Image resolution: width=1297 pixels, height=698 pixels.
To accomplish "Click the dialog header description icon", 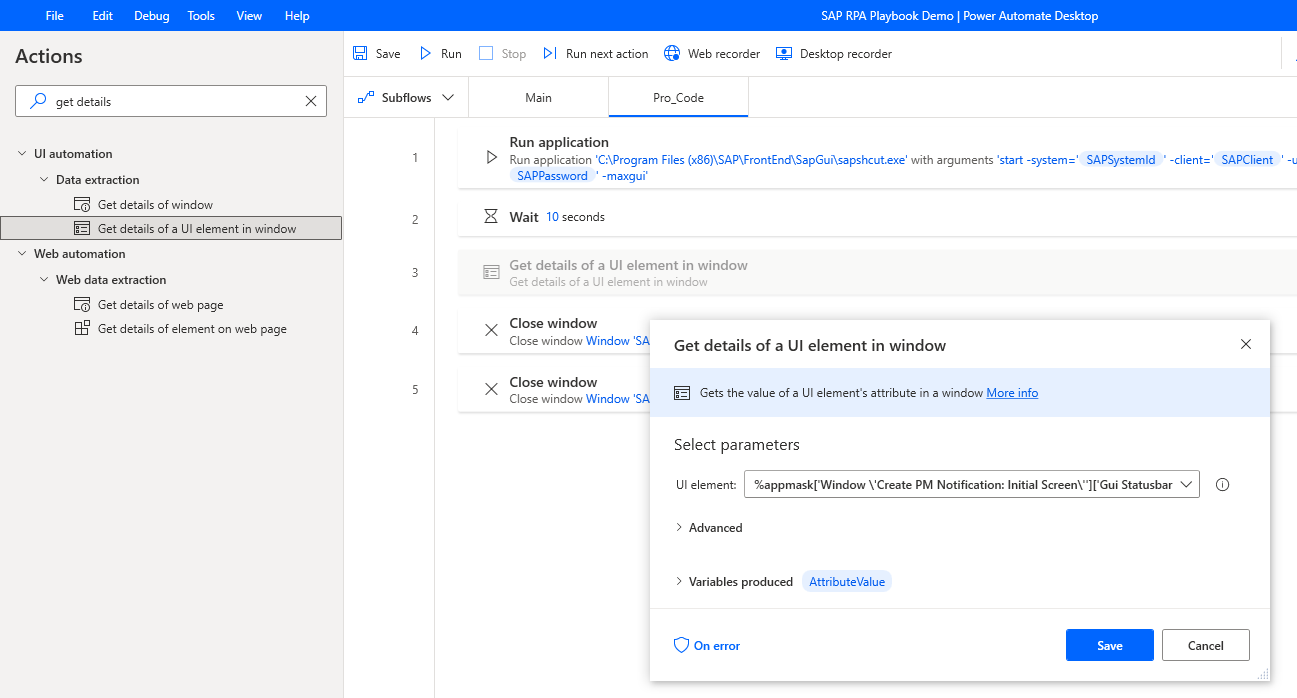I will pyautogui.click(x=682, y=393).
